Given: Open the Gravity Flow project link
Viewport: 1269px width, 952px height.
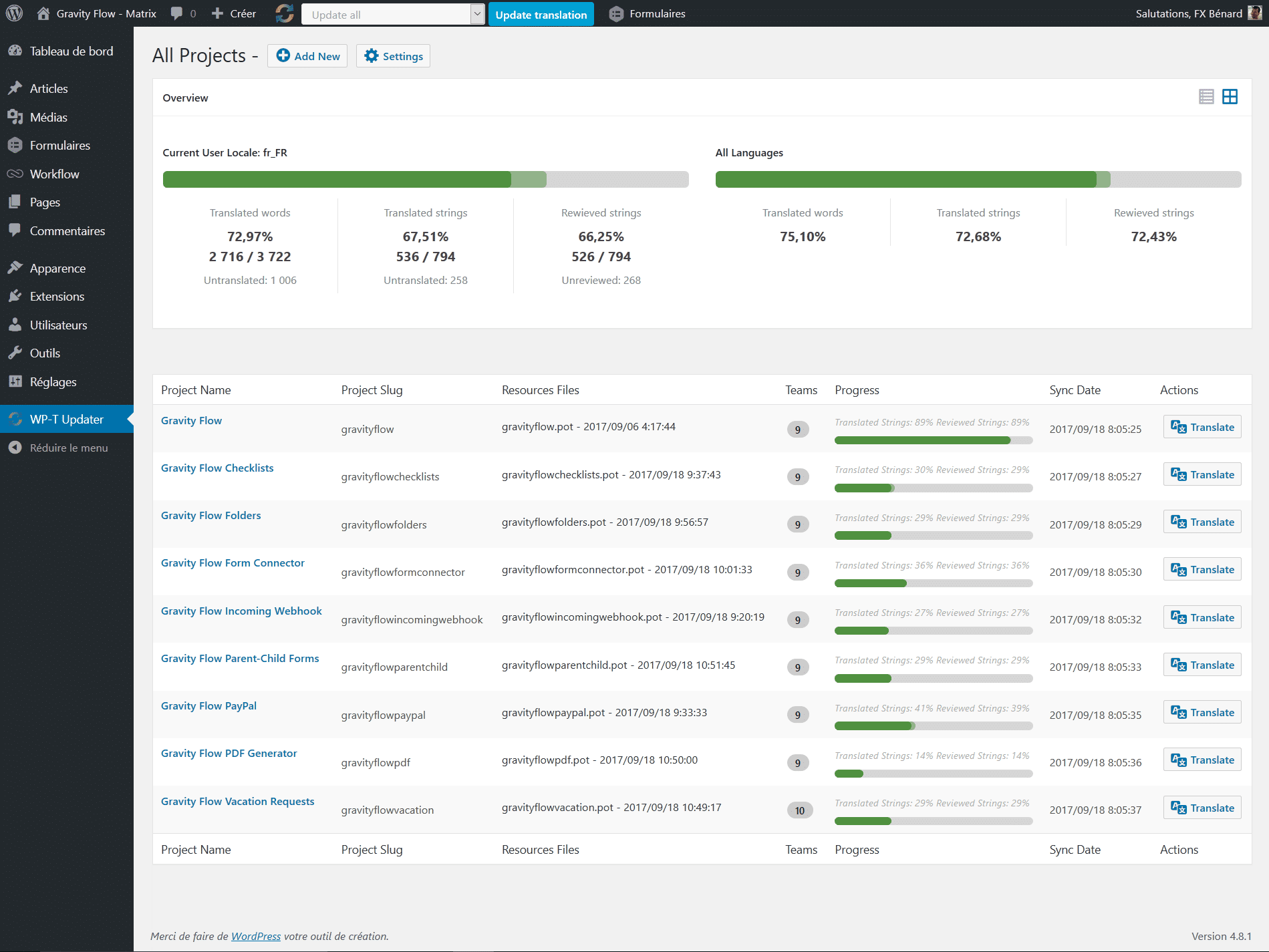Looking at the screenshot, I should tap(191, 420).
